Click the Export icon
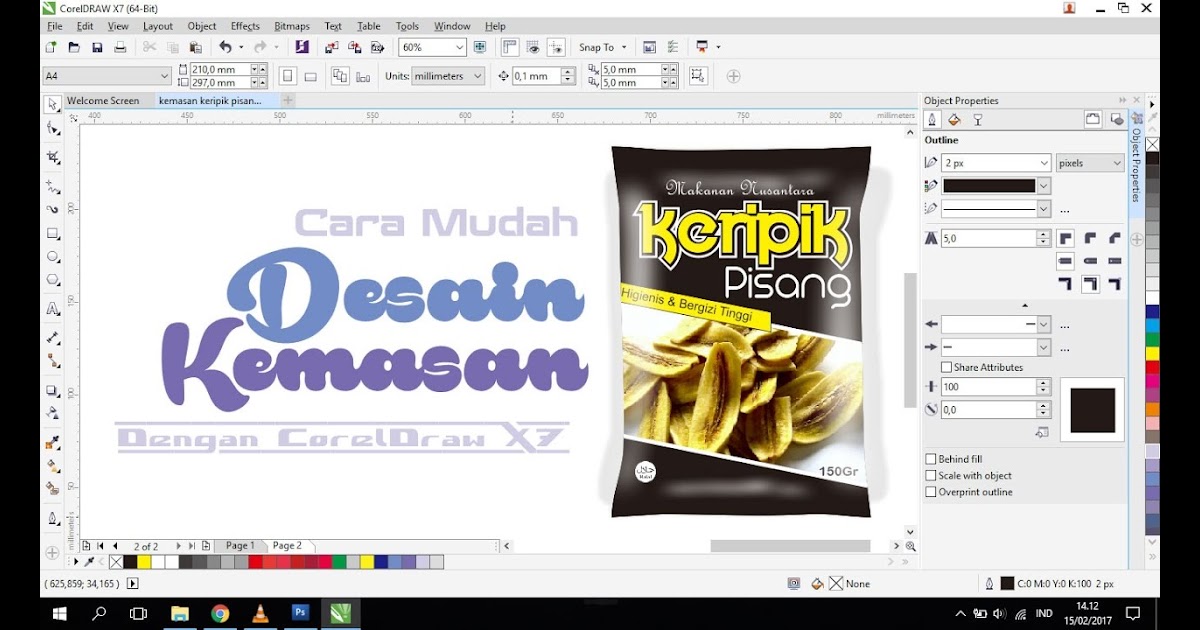The height and width of the screenshot is (630, 1200). [x=354, y=47]
